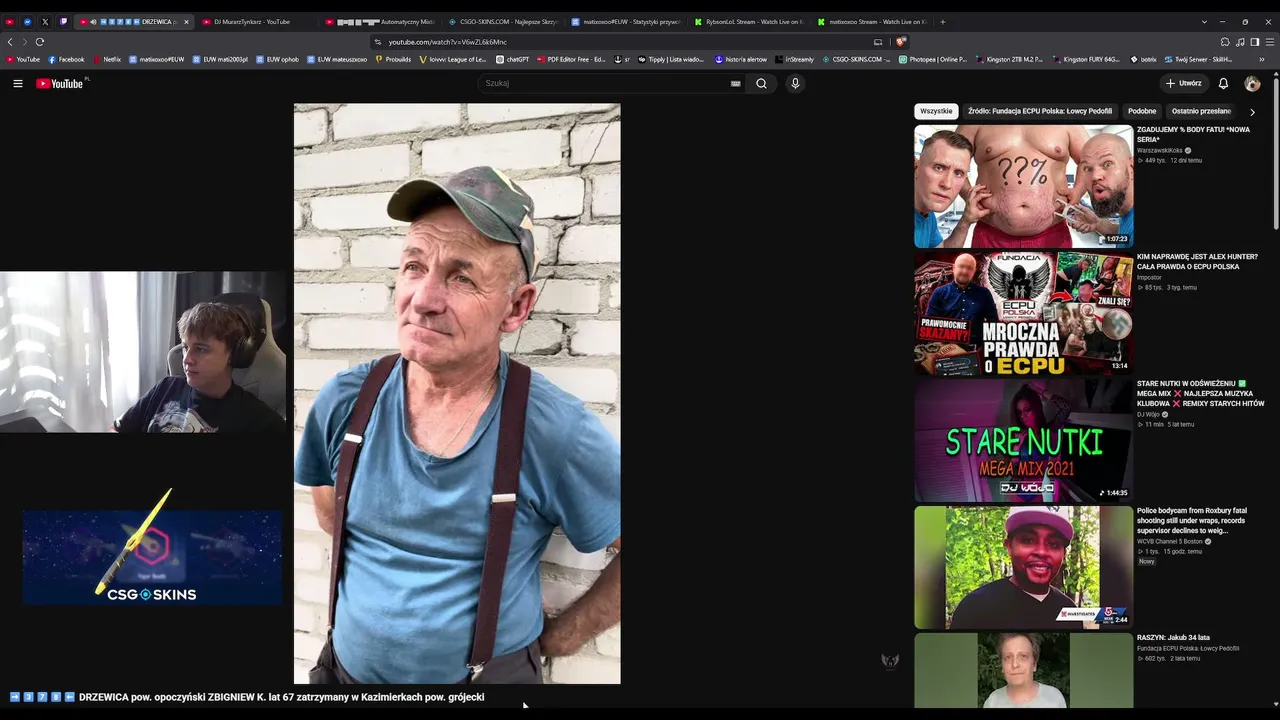Select the Ostatnio przesłane filter chip
1280x720 pixels.
click(1201, 111)
